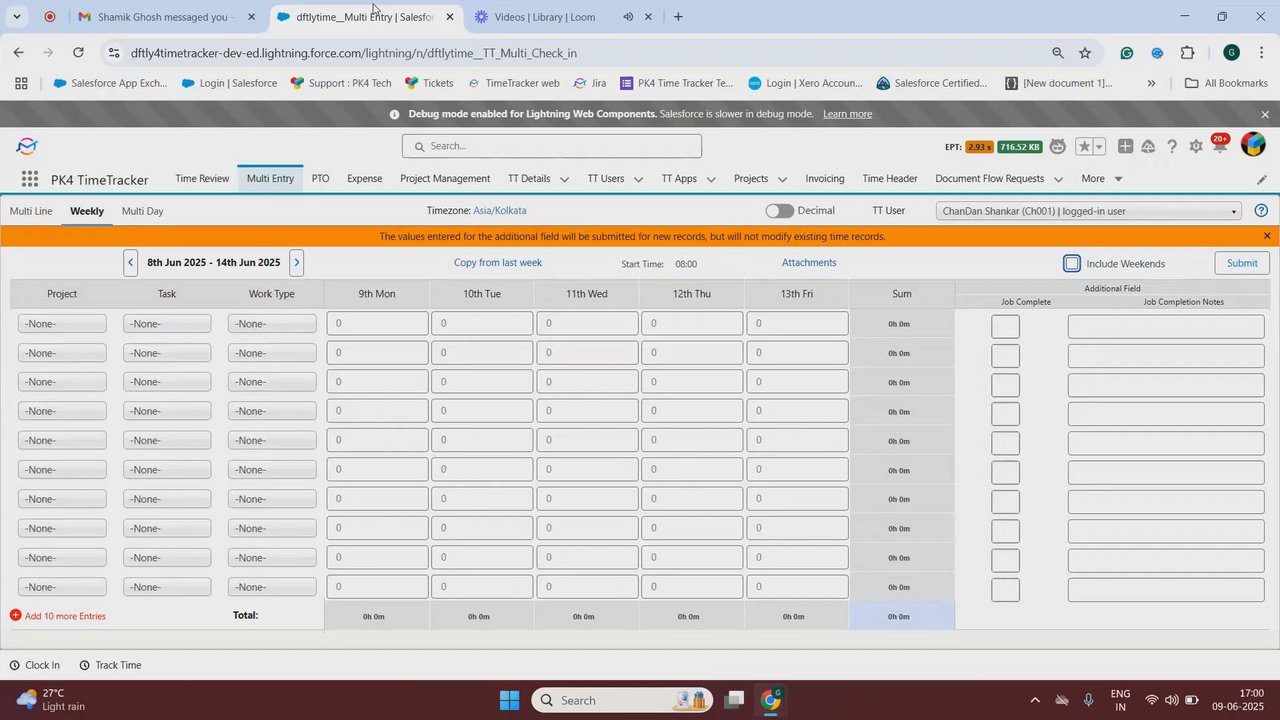Image resolution: width=1280 pixels, height=720 pixels.
Task: Tick Job Complete checkbox in fifth row
Action: [x=1005, y=444]
